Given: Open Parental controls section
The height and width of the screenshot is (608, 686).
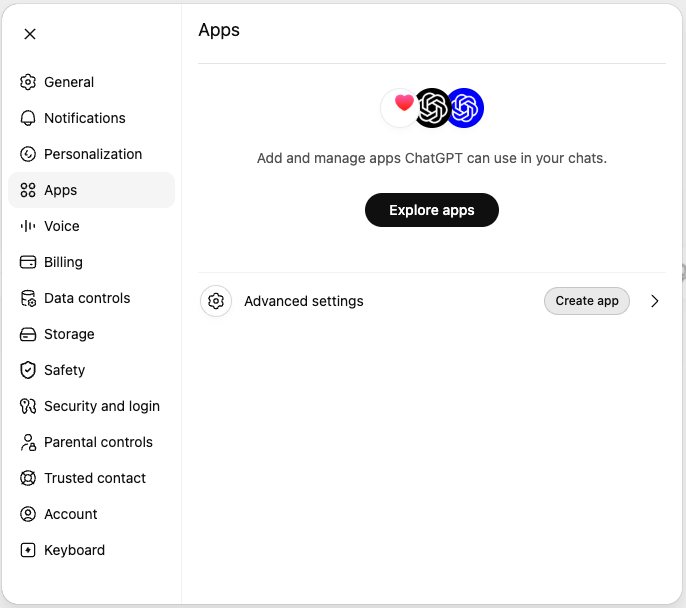Looking at the screenshot, I should (91, 442).
